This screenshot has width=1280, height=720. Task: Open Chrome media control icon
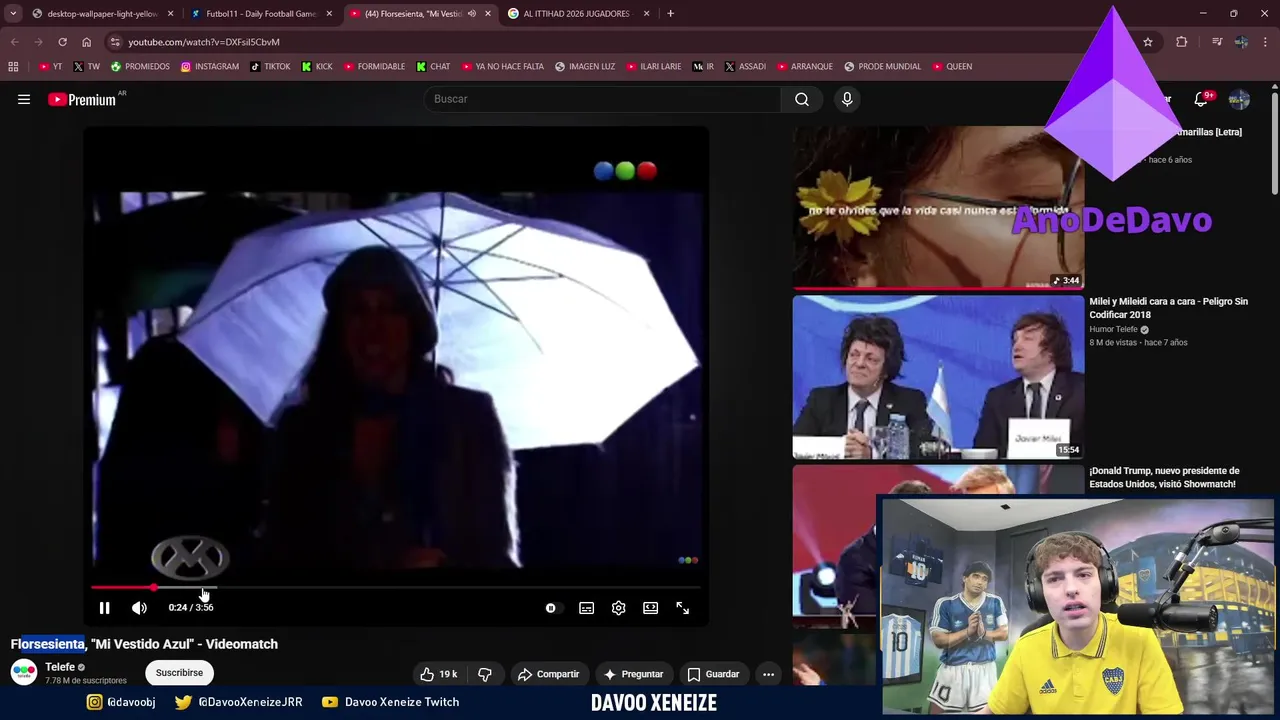[x=1216, y=42]
